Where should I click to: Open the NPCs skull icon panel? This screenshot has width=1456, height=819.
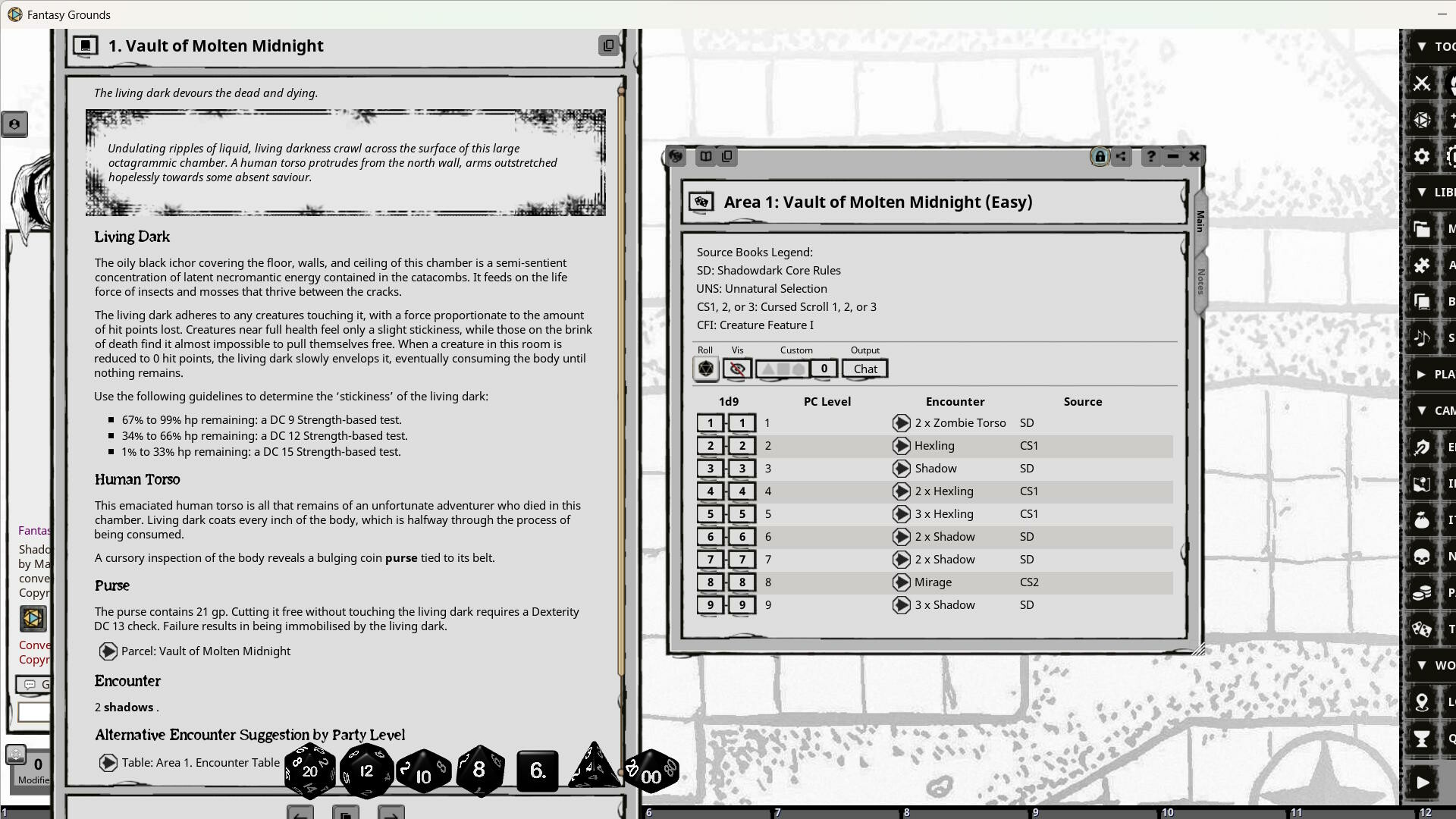[x=1422, y=556]
